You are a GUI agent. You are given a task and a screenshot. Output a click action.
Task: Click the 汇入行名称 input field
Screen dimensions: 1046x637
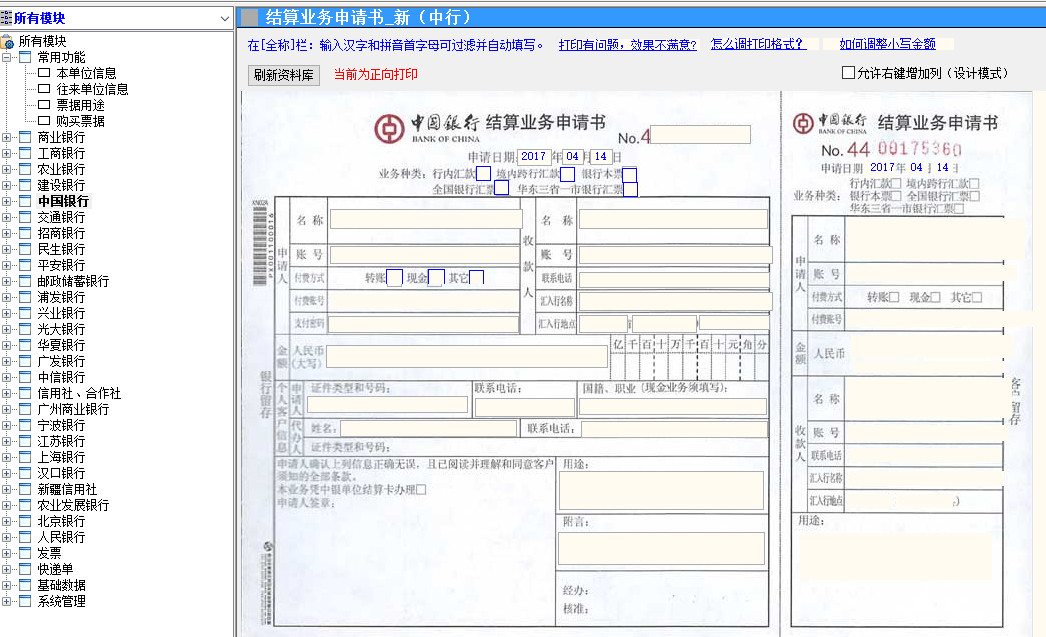pos(675,301)
